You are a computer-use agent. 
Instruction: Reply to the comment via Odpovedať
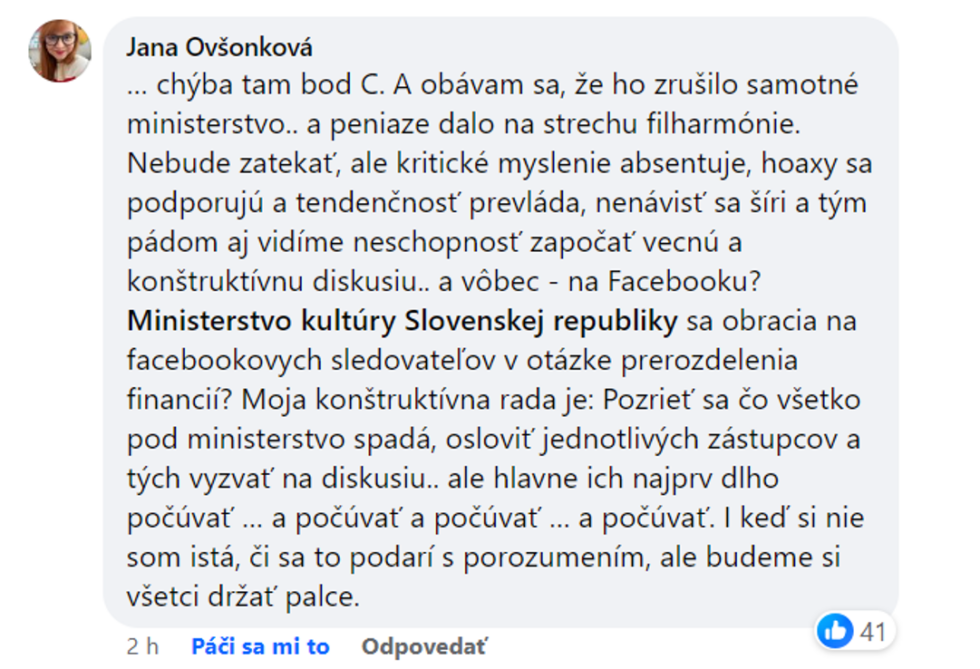(424, 646)
